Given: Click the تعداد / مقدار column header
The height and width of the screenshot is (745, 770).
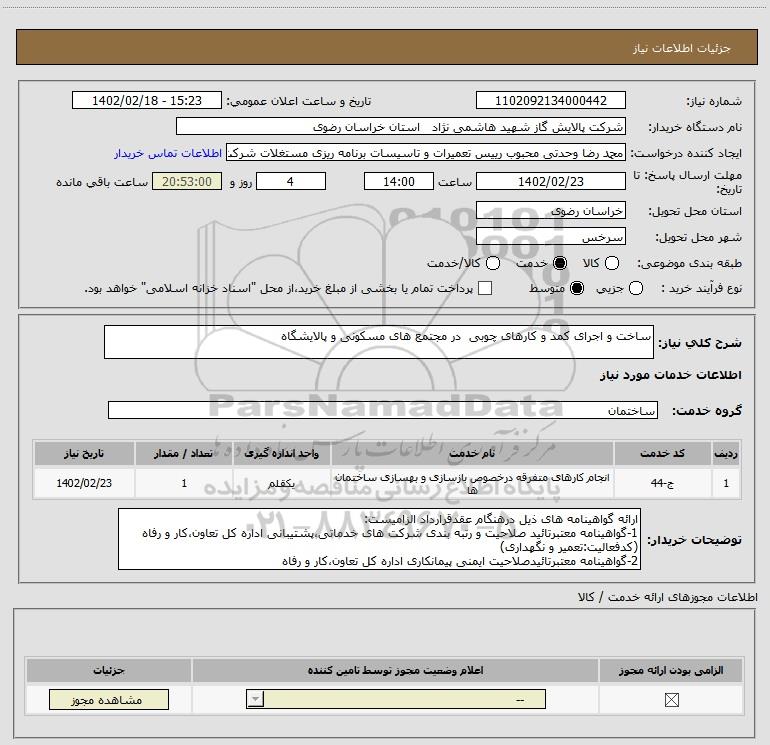Looking at the screenshot, I should pyautogui.click(x=184, y=453).
